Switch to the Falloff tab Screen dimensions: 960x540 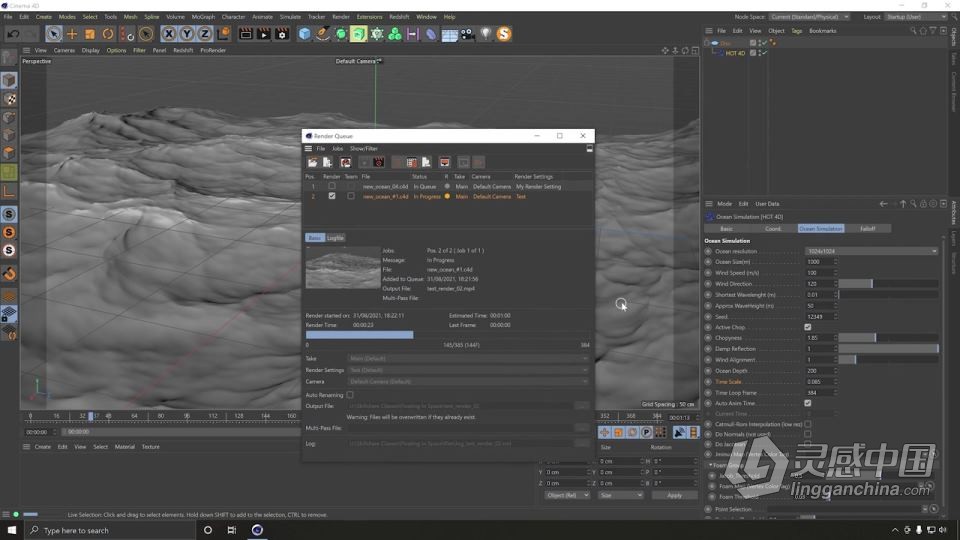click(868, 228)
